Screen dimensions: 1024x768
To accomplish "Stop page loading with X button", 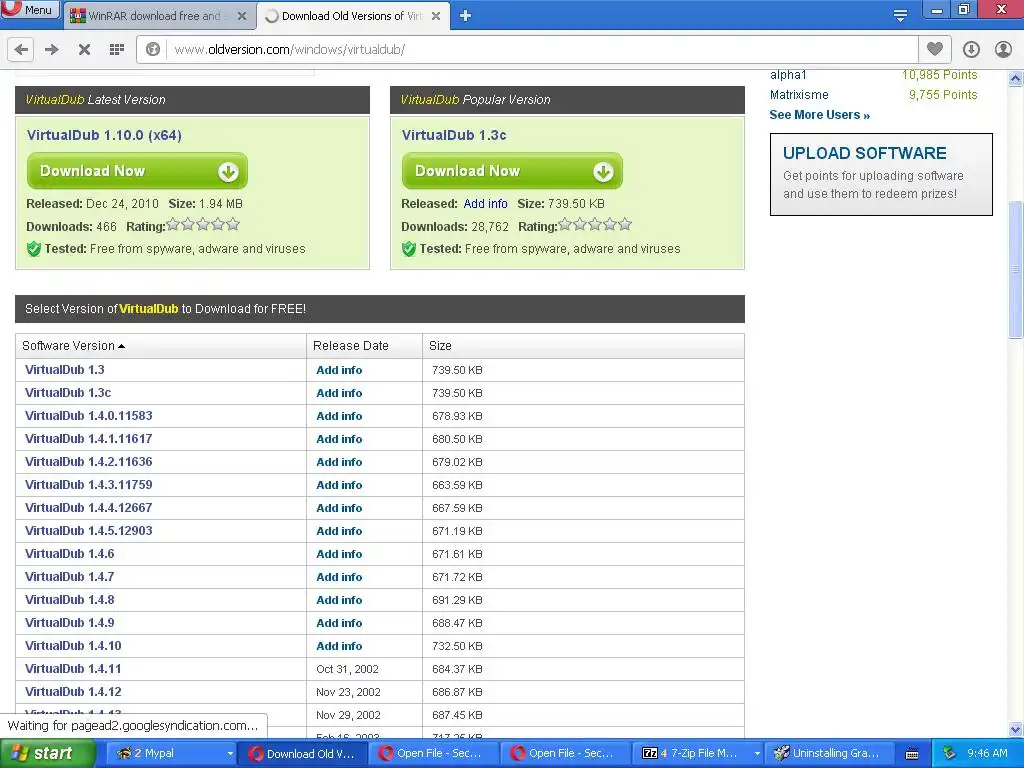I will point(84,49).
